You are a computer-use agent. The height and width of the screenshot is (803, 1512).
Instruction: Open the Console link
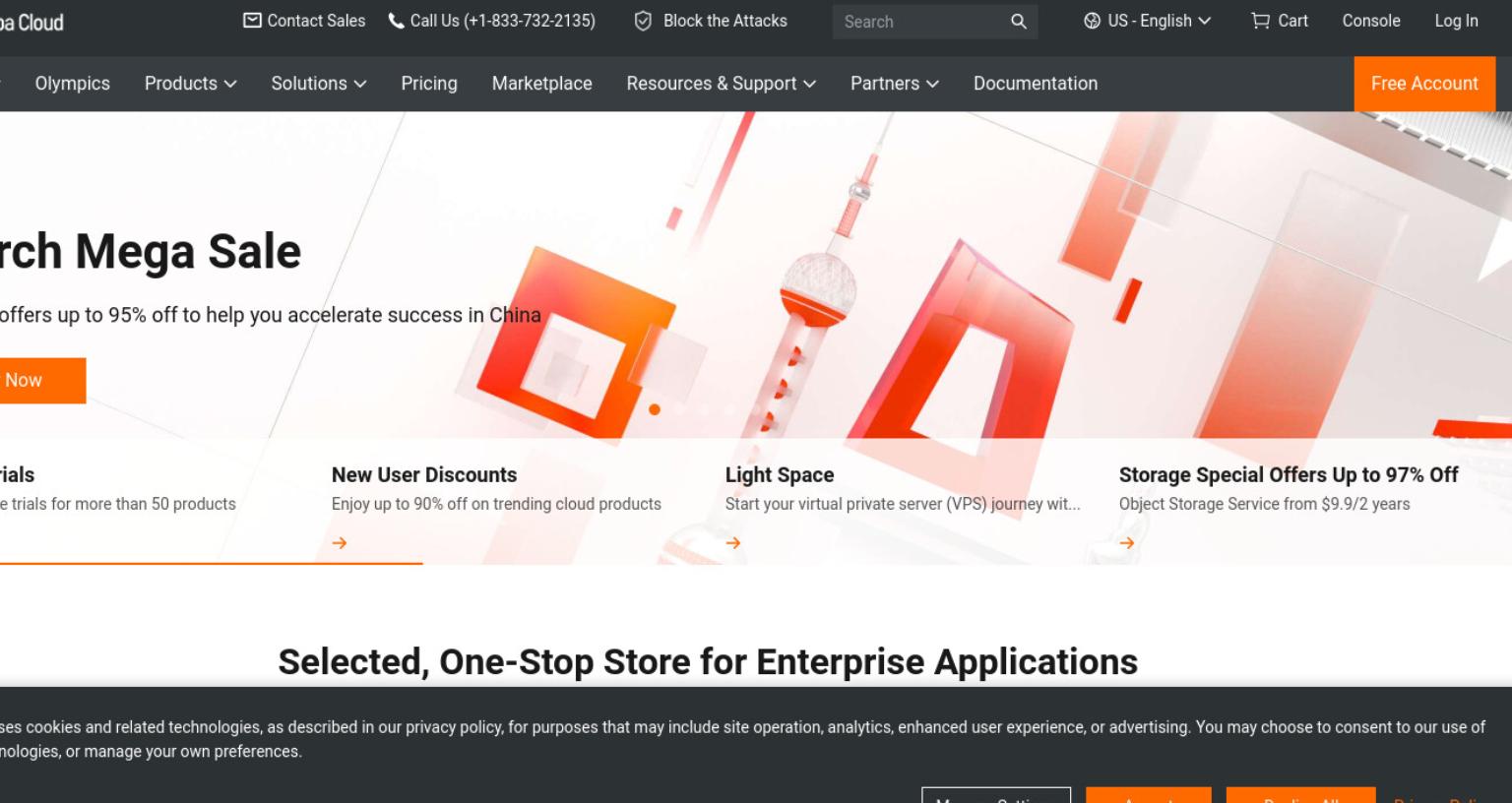[1371, 21]
